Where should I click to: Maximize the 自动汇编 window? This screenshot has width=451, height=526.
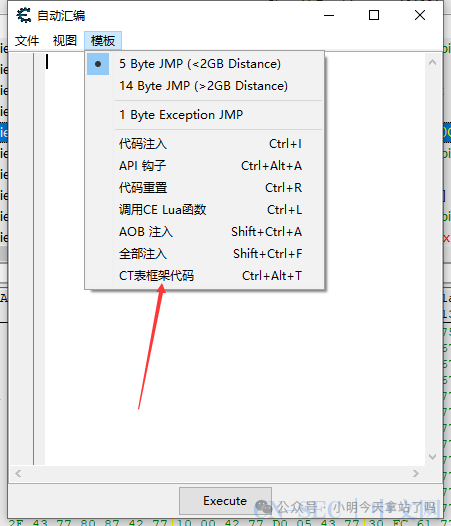tap(374, 15)
